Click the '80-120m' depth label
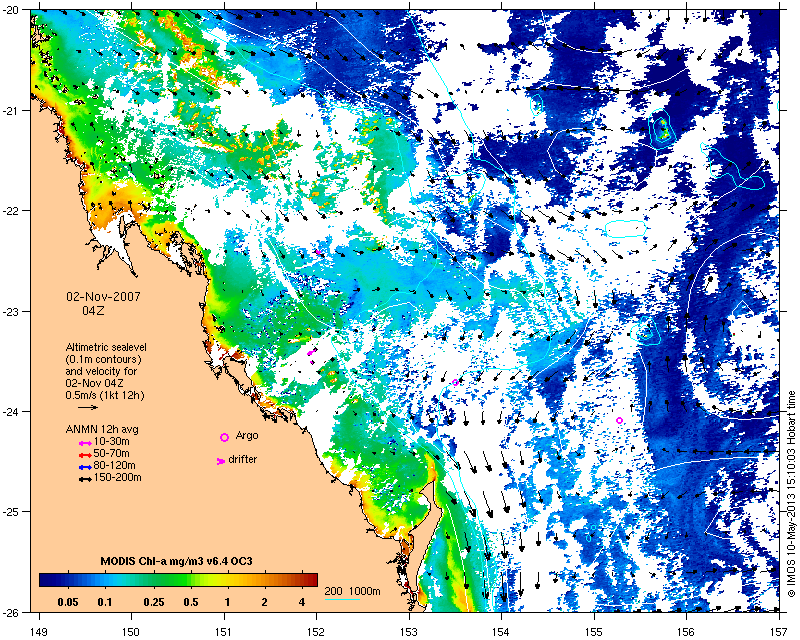 [x=114, y=465]
